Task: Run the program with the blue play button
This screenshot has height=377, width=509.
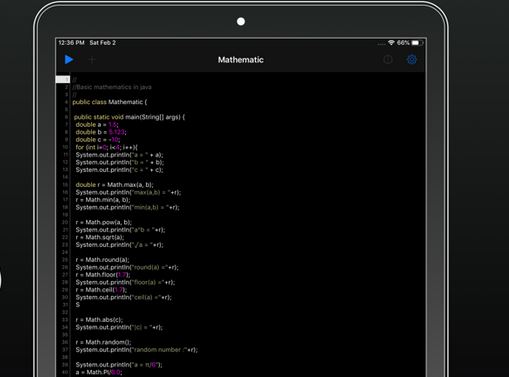Action: [x=69, y=60]
